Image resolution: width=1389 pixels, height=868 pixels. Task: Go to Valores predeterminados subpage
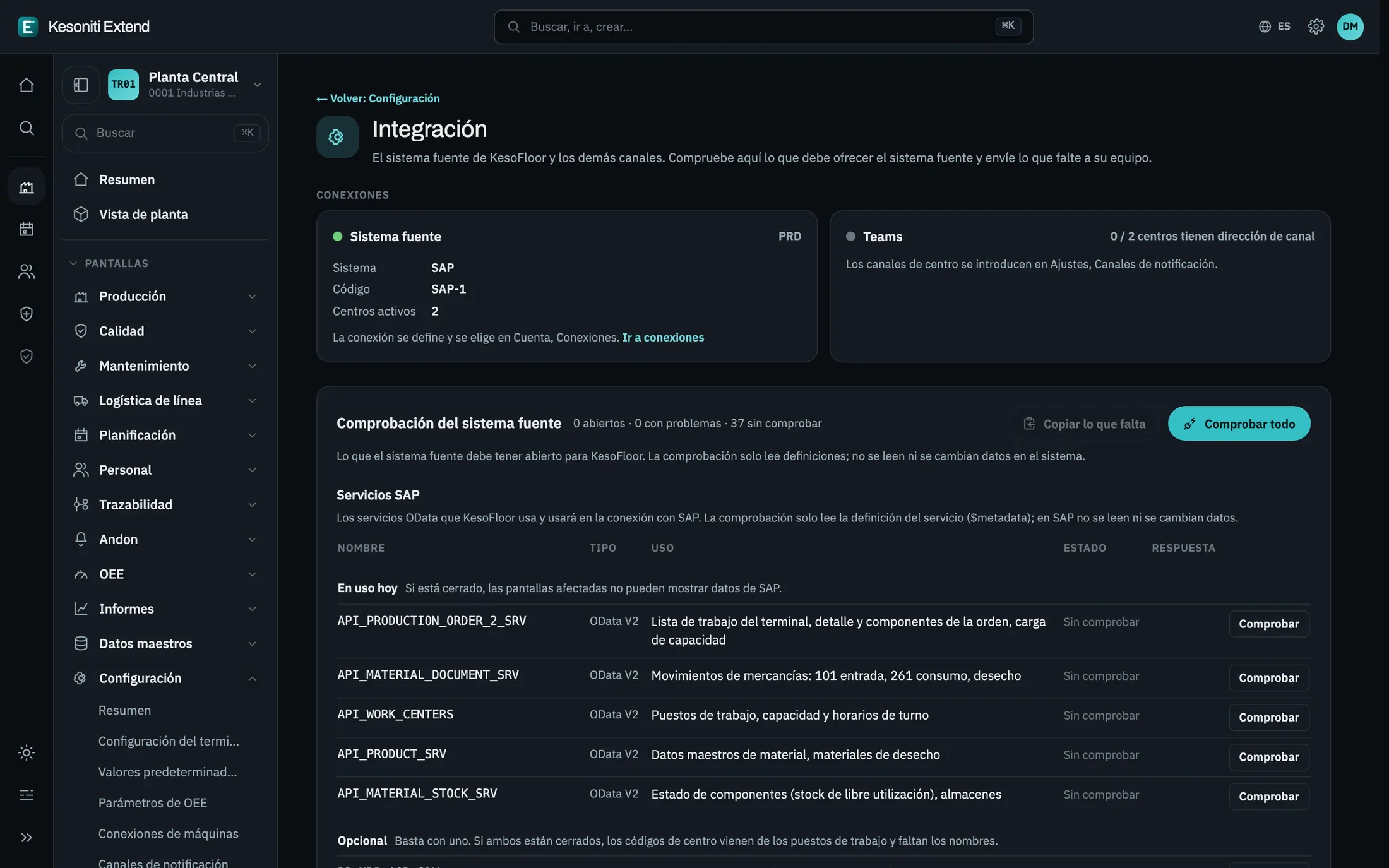click(167, 772)
